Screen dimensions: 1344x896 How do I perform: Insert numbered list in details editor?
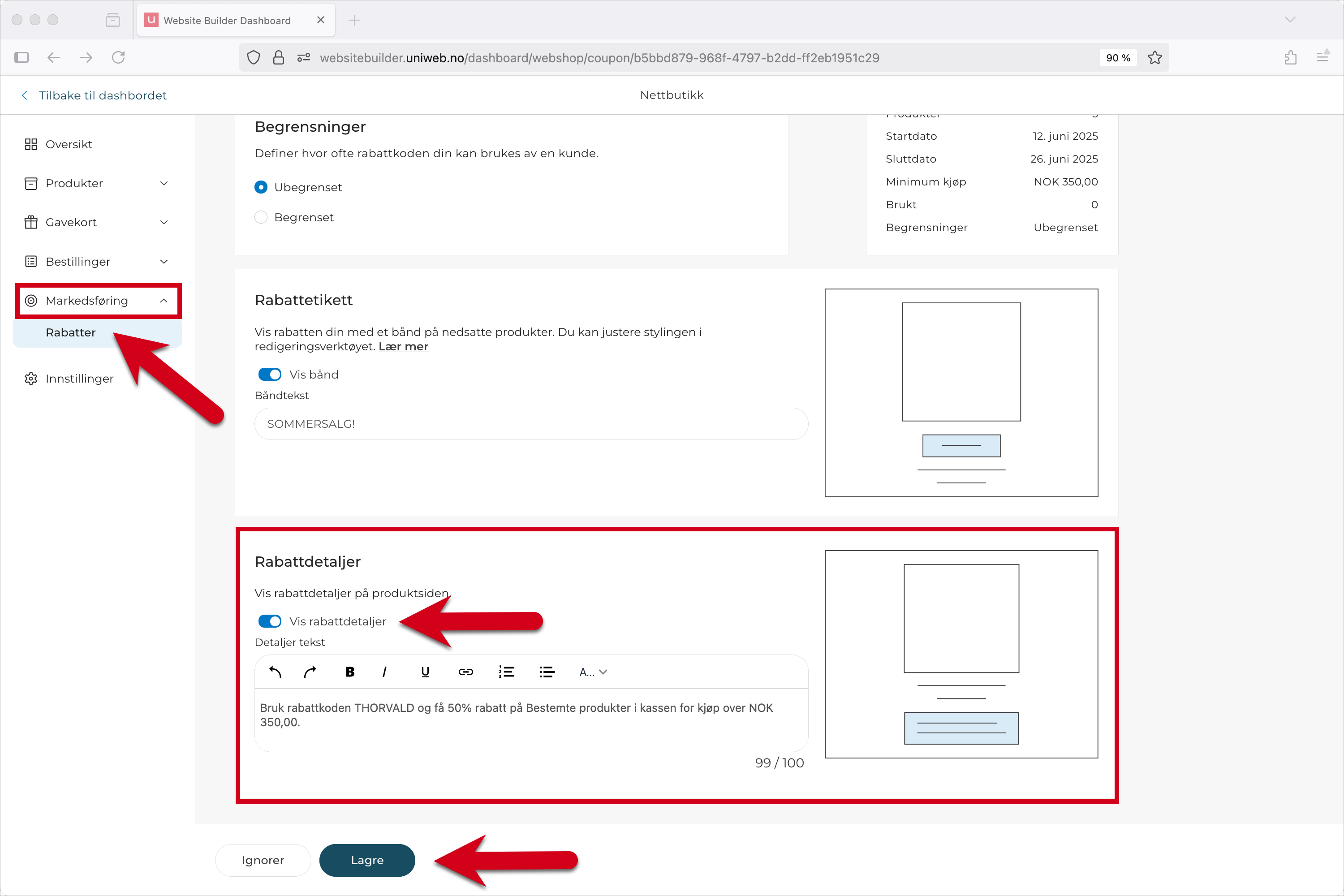tap(506, 672)
